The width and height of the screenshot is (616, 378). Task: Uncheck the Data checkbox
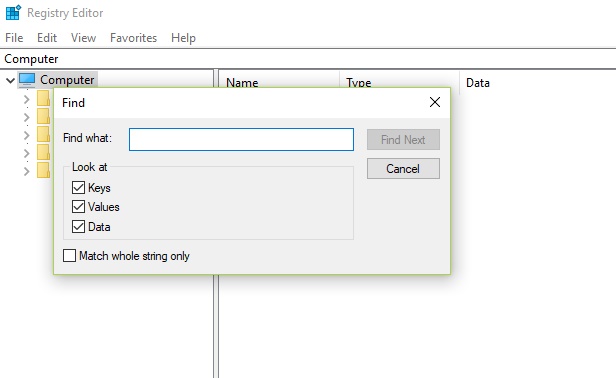78,227
